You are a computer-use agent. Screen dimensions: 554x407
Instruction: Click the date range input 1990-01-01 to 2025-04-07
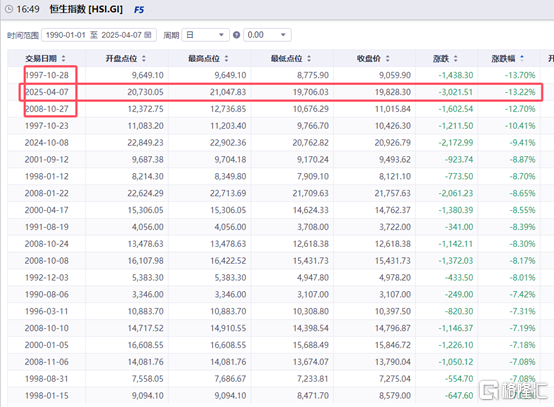99,35
